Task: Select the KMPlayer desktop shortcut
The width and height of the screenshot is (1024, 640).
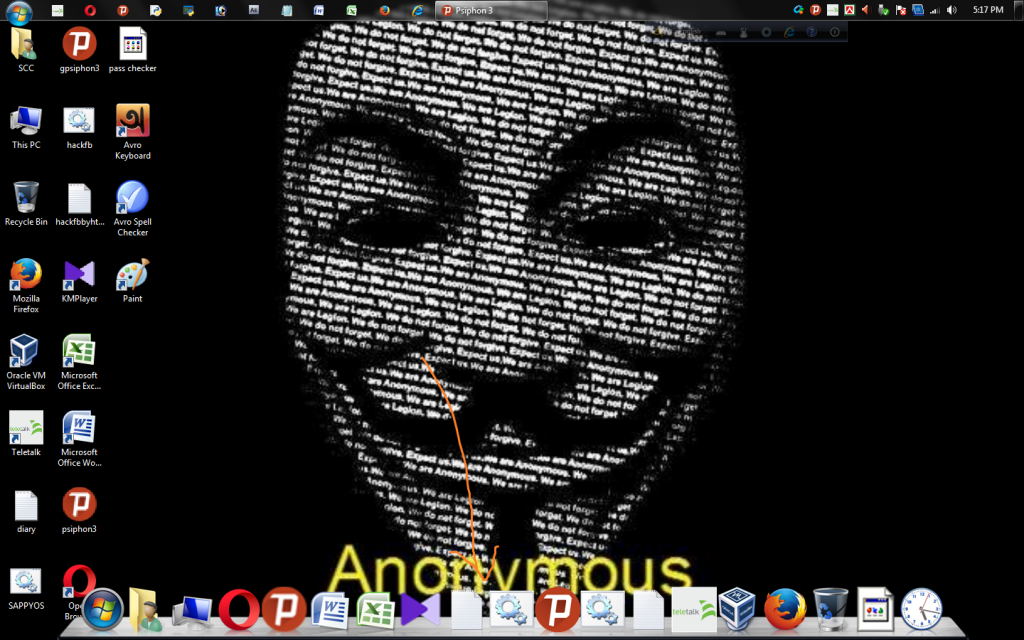Action: (79, 281)
